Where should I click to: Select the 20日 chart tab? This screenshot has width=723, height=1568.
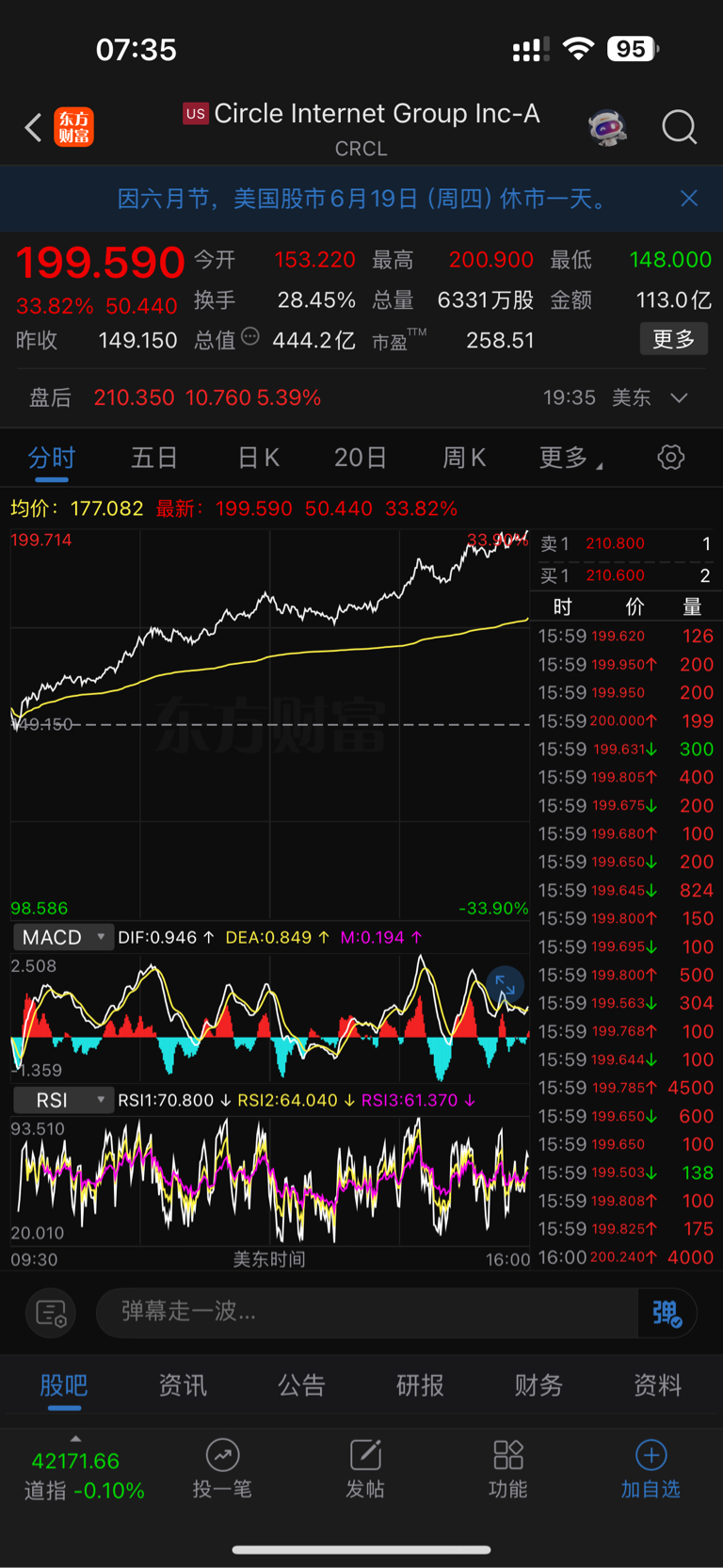point(361,458)
